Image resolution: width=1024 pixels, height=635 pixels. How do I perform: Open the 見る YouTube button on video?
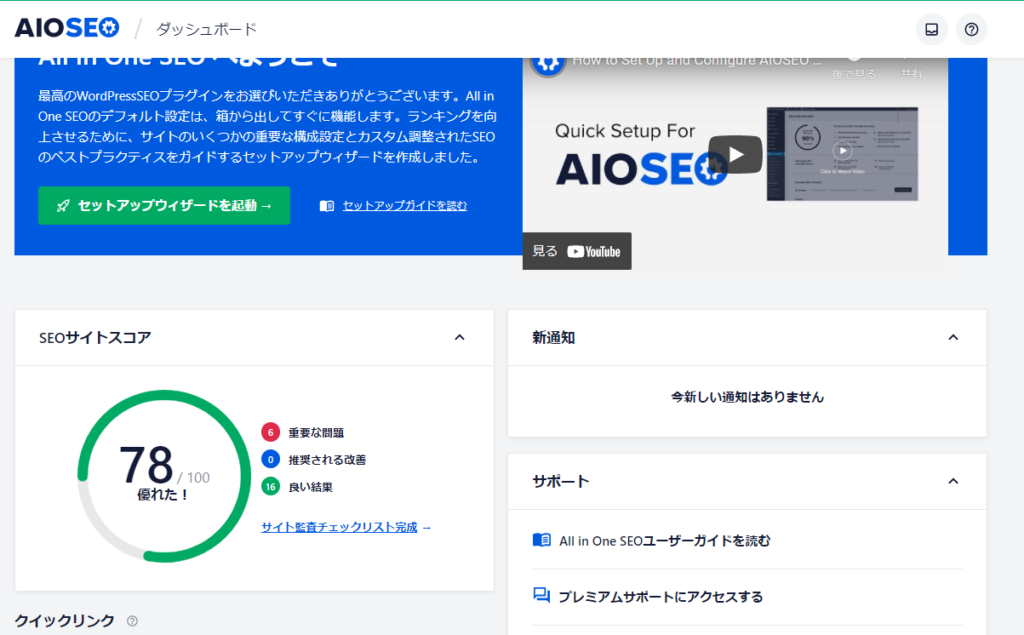[x=577, y=251]
